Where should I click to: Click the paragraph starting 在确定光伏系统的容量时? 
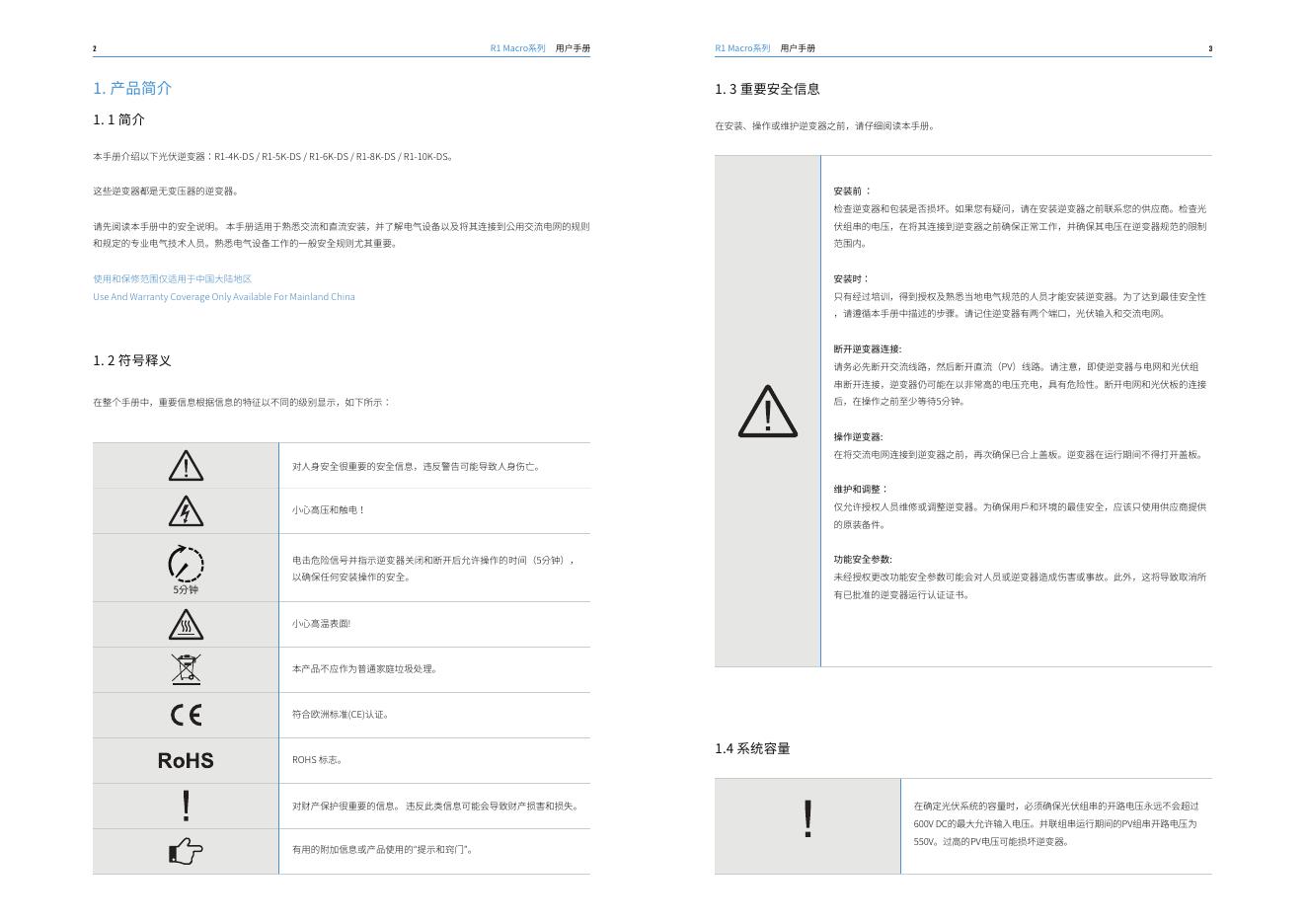(1056, 824)
